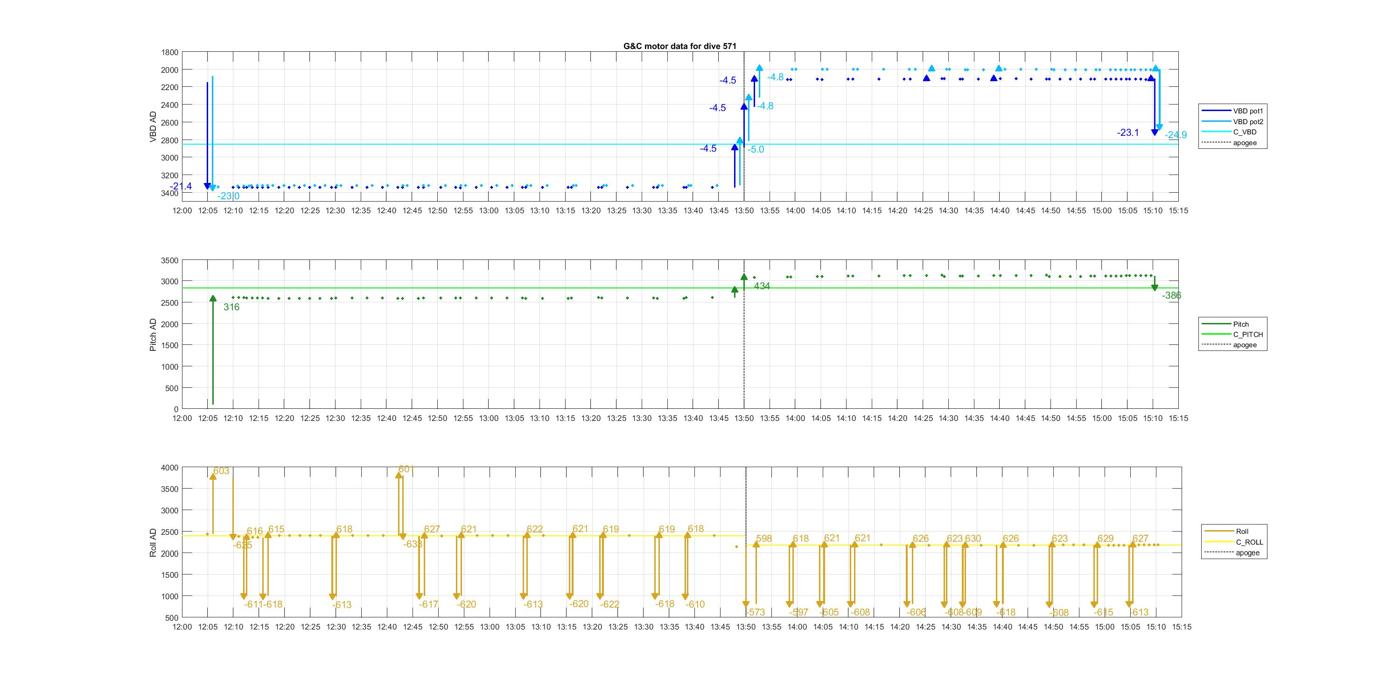Click the '-617' roll data label

point(428,604)
